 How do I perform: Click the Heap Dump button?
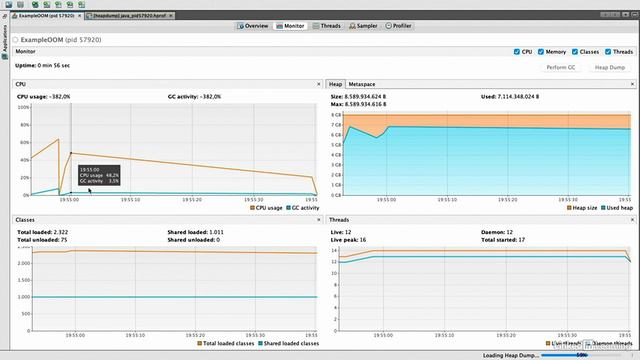click(610, 67)
